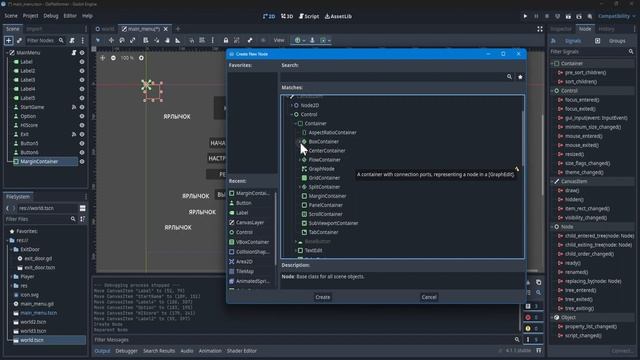The image size is (640, 360).
Task: Lock selected node with padlock icon
Action: pos(226,40)
